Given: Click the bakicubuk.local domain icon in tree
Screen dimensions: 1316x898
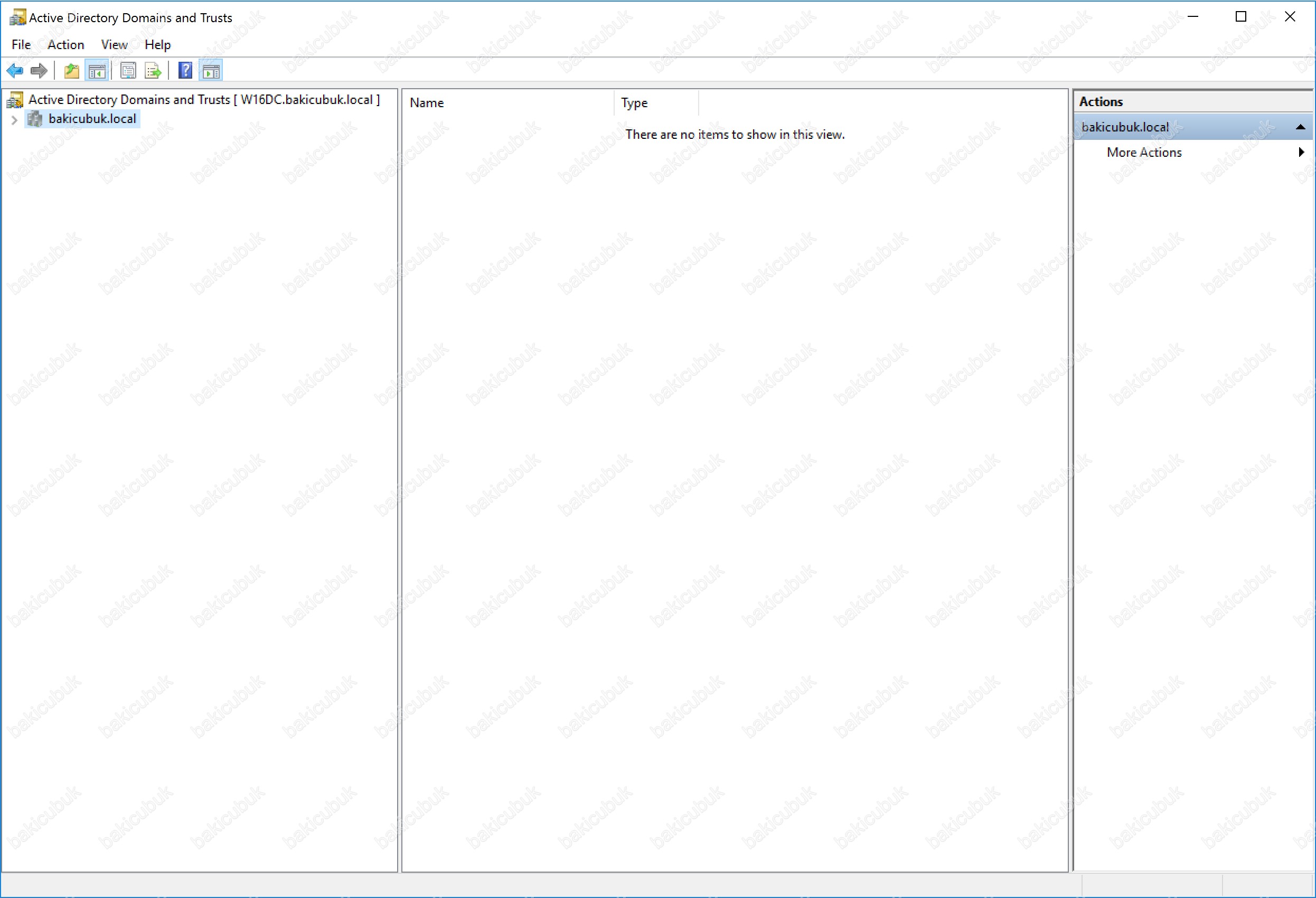Looking at the screenshot, I should (x=35, y=119).
